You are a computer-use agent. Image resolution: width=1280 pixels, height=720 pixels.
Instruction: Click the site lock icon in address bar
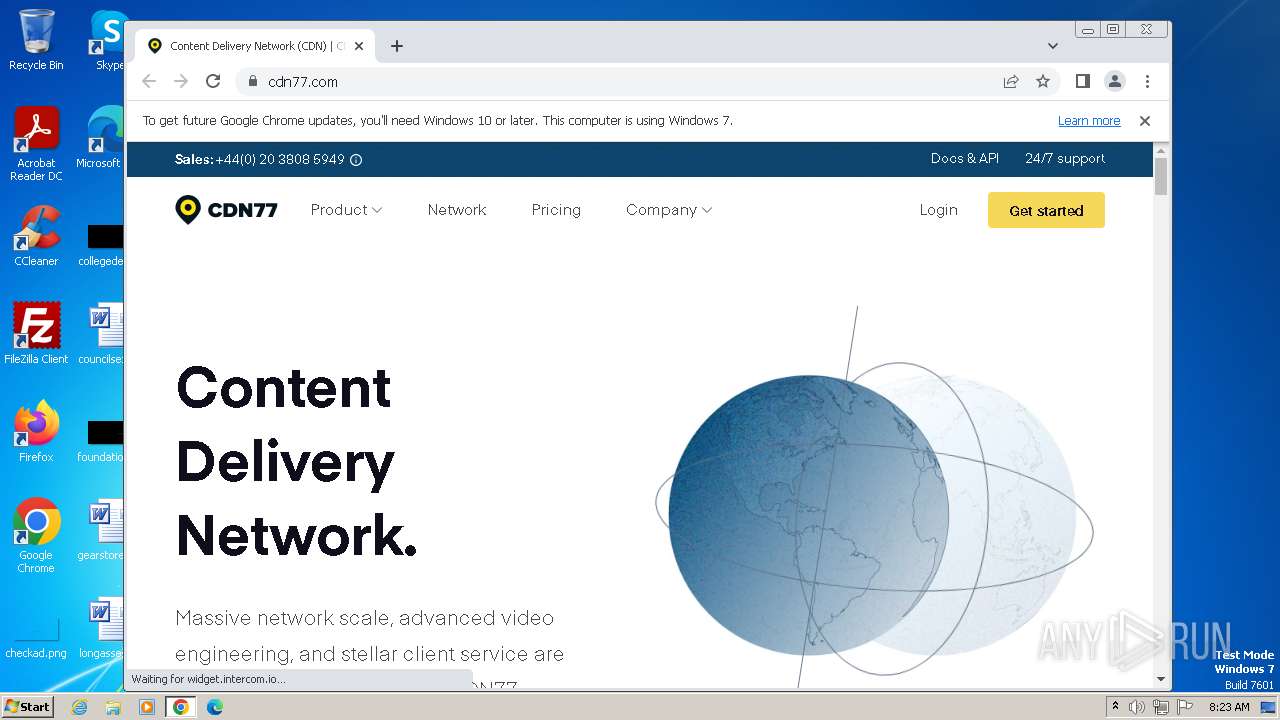point(252,82)
